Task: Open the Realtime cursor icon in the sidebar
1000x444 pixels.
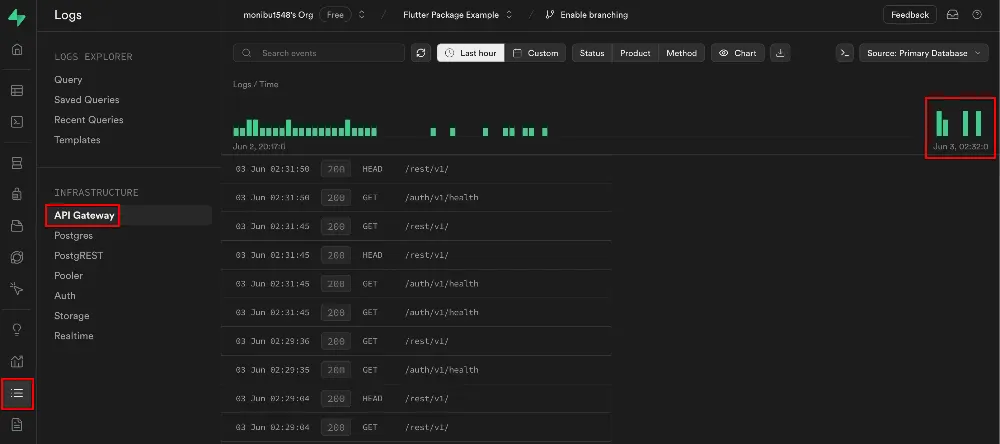Action: (17, 289)
